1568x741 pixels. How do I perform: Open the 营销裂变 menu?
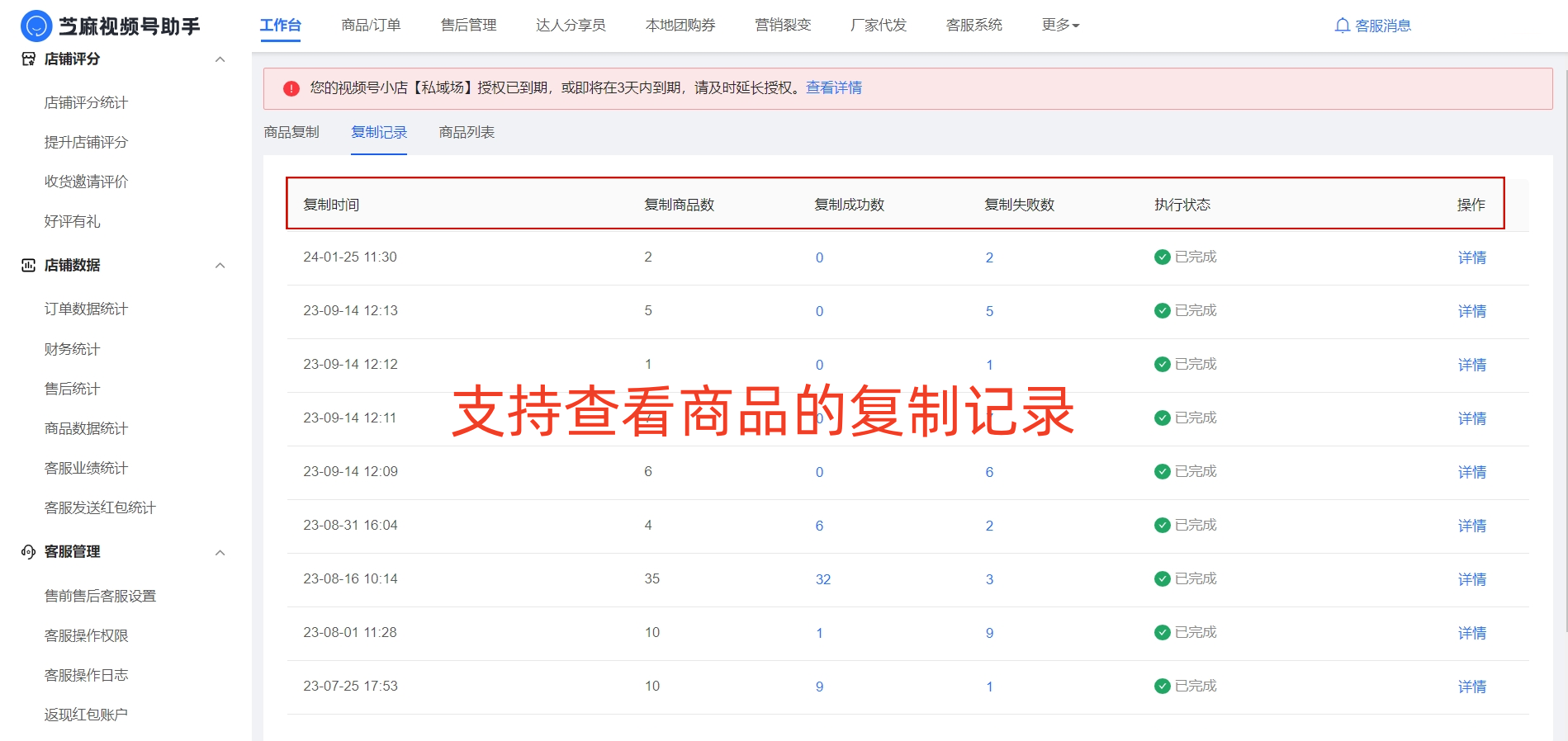pyautogui.click(x=783, y=26)
